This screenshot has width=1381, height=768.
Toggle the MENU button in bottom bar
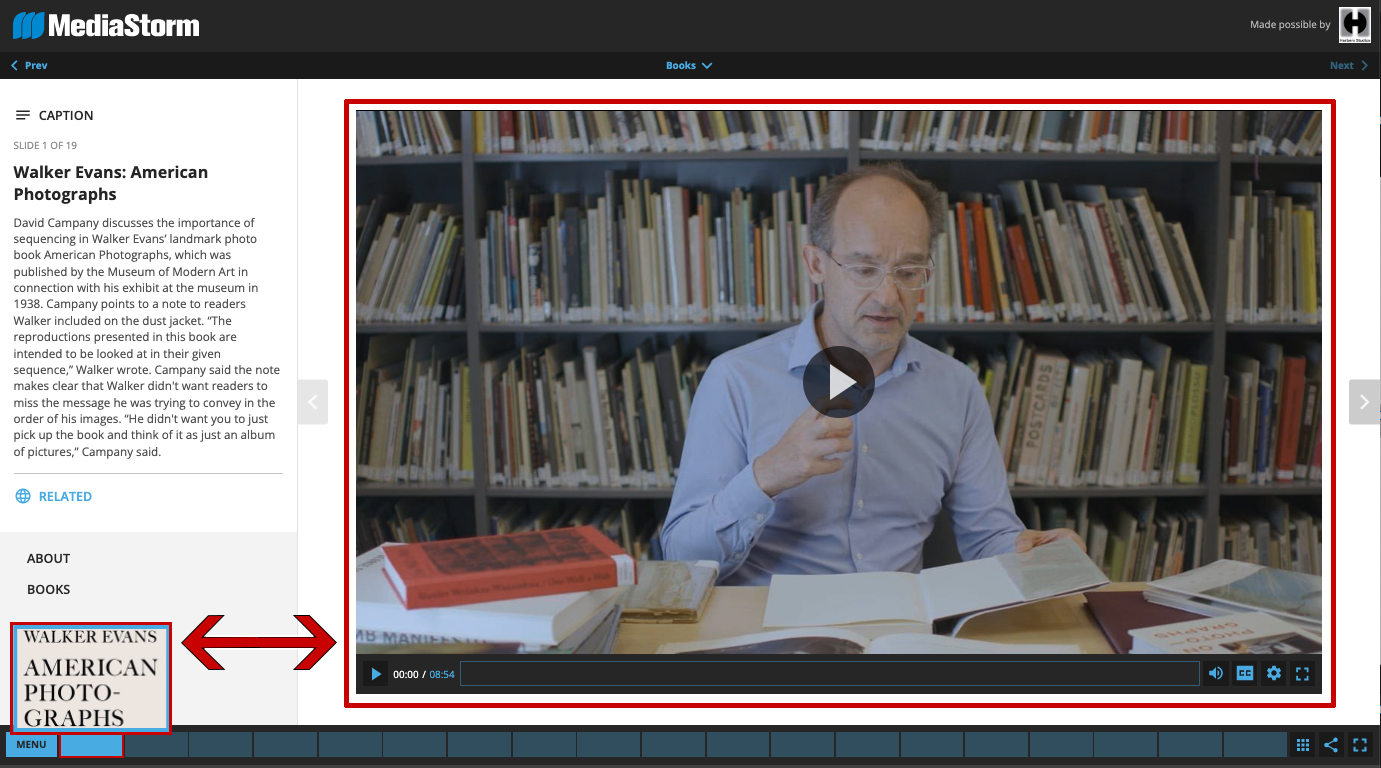[31, 745]
